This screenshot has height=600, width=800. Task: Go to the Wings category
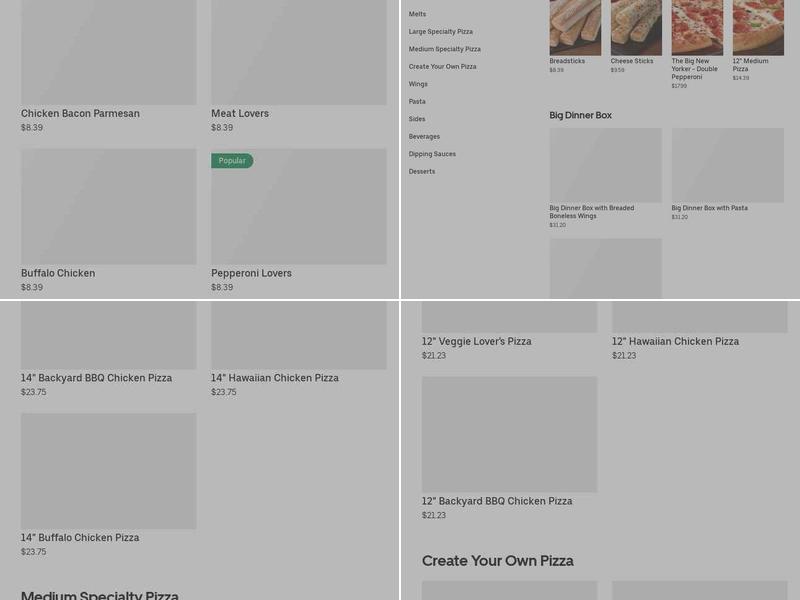[x=418, y=84]
